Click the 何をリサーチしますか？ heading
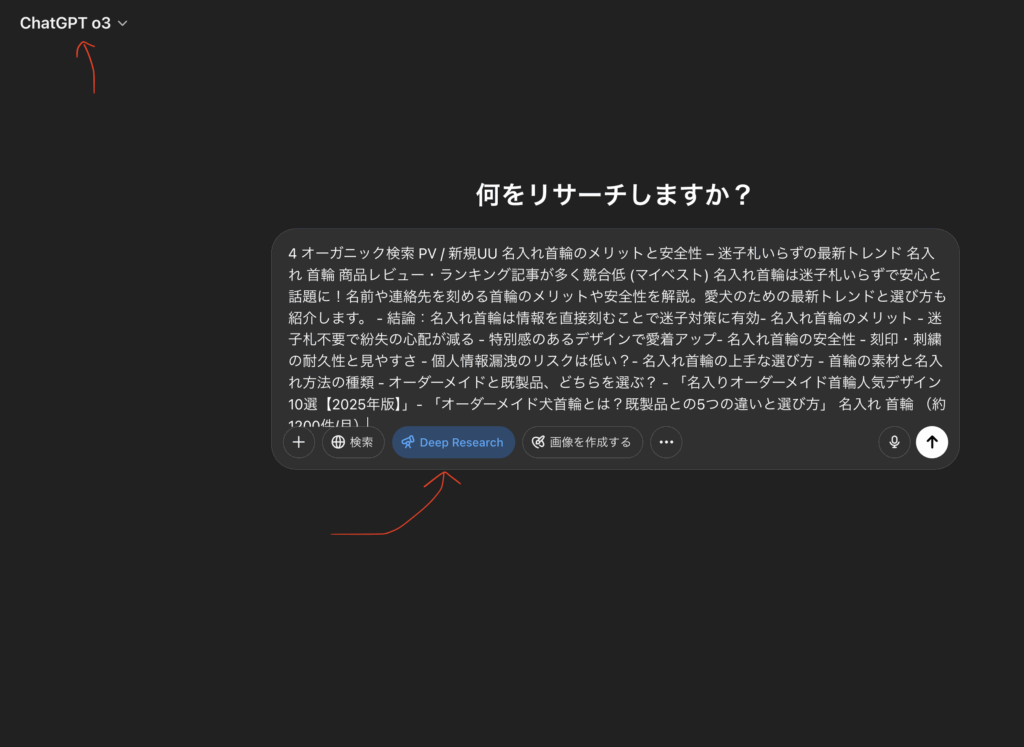The height and width of the screenshot is (747, 1024). point(614,195)
